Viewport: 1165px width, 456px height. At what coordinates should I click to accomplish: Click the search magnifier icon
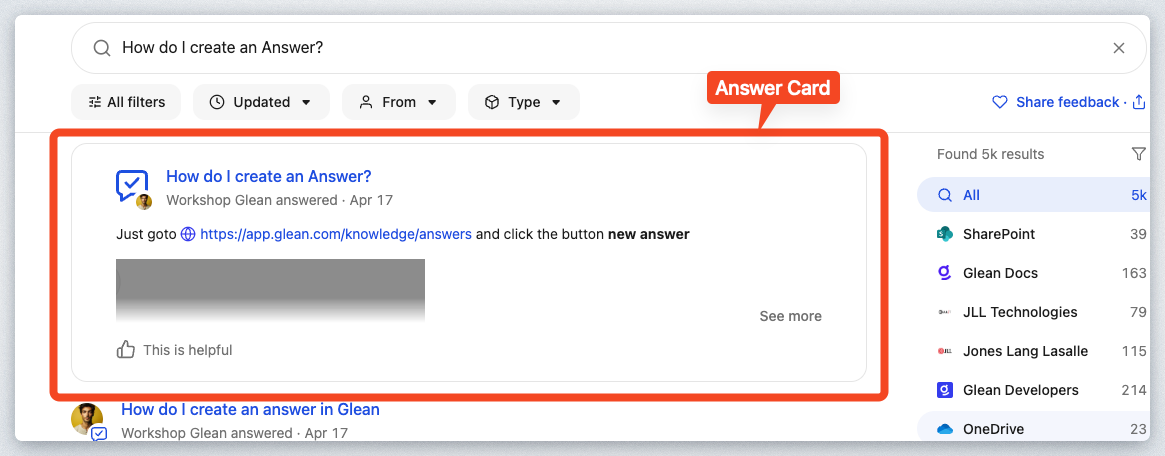[101, 48]
